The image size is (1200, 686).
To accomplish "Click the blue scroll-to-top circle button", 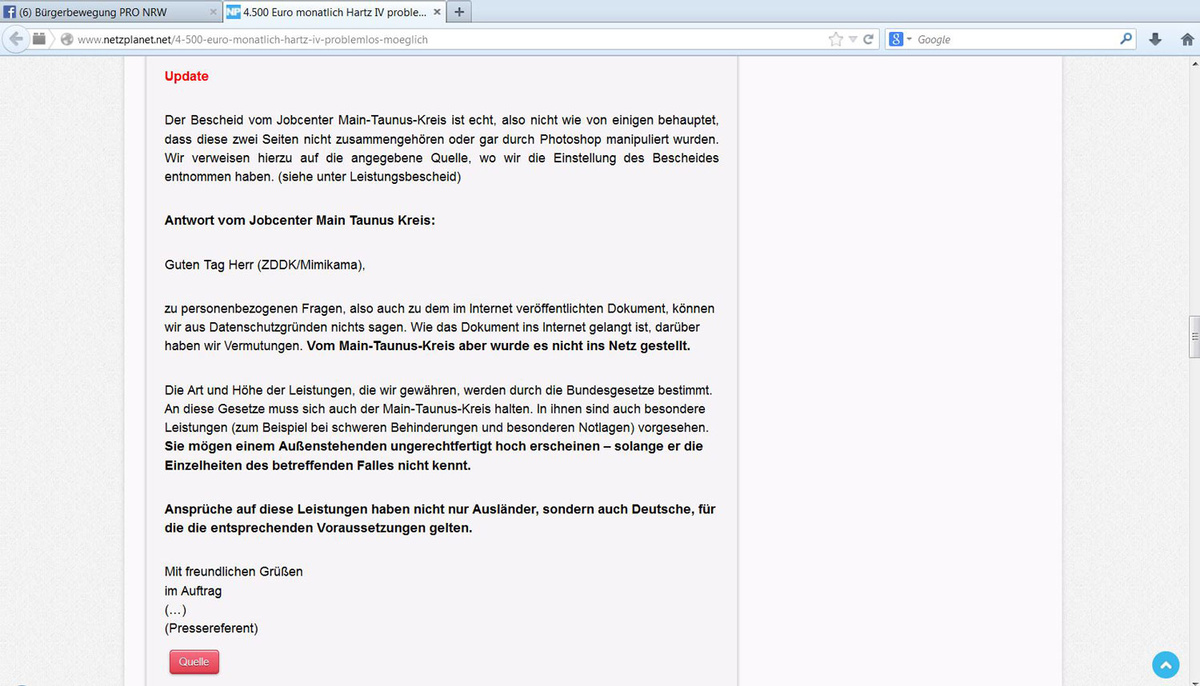I will 1166,664.
